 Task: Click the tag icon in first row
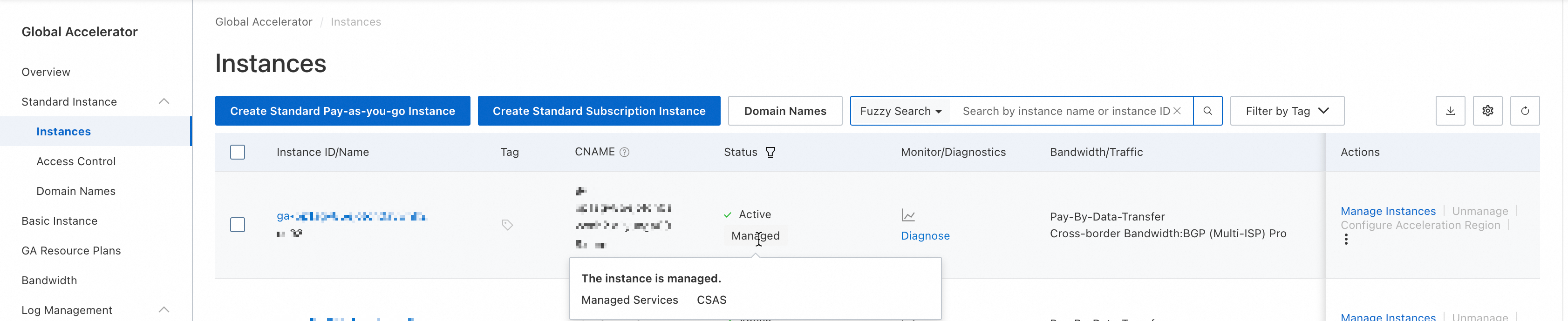click(507, 225)
